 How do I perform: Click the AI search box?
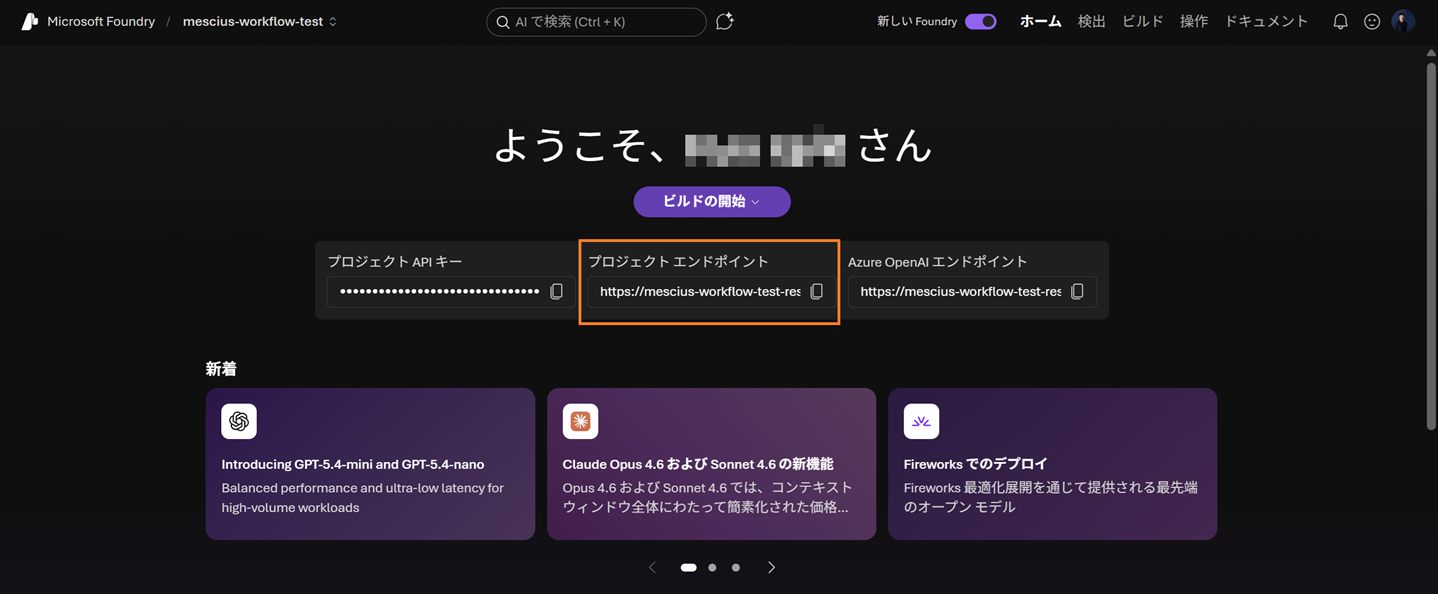(596, 21)
